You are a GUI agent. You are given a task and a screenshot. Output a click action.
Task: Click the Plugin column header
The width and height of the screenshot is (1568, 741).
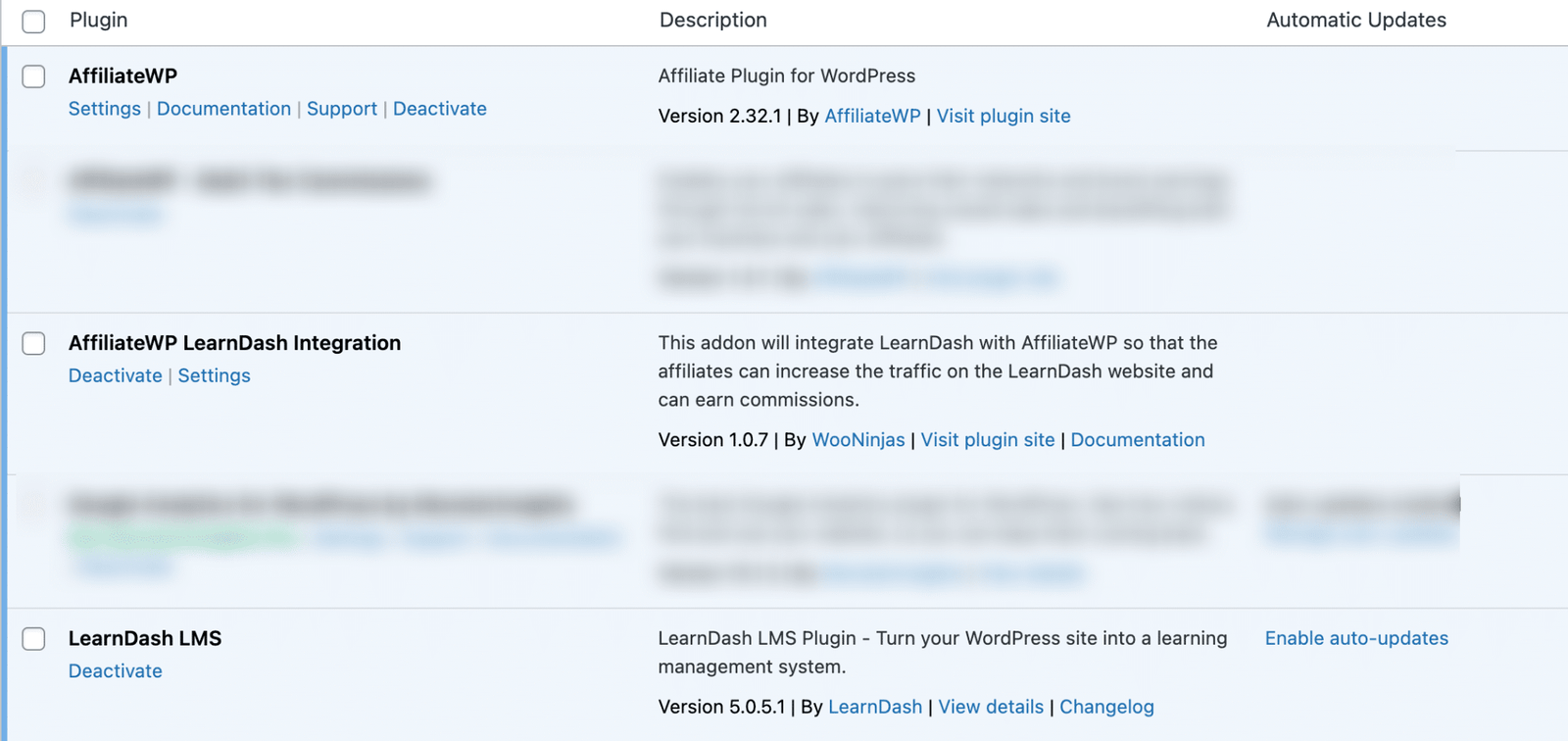[99, 20]
